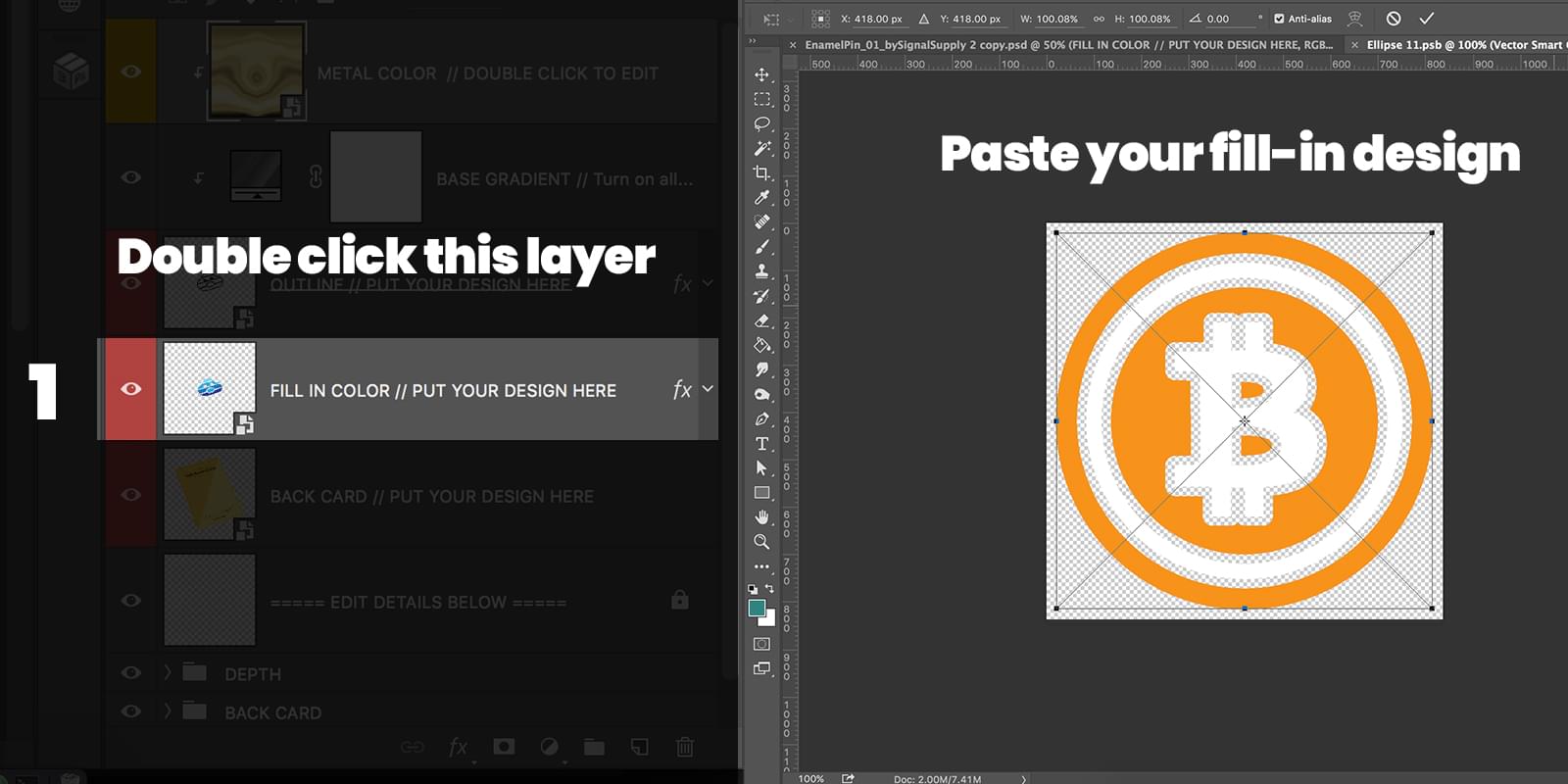This screenshot has width=1568, height=784.
Task: Add a layer mask
Action: pyautogui.click(x=504, y=747)
